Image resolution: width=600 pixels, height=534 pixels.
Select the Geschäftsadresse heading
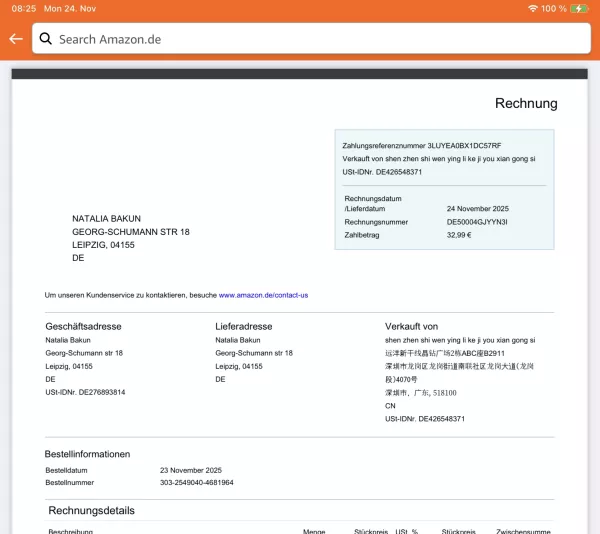click(83, 326)
